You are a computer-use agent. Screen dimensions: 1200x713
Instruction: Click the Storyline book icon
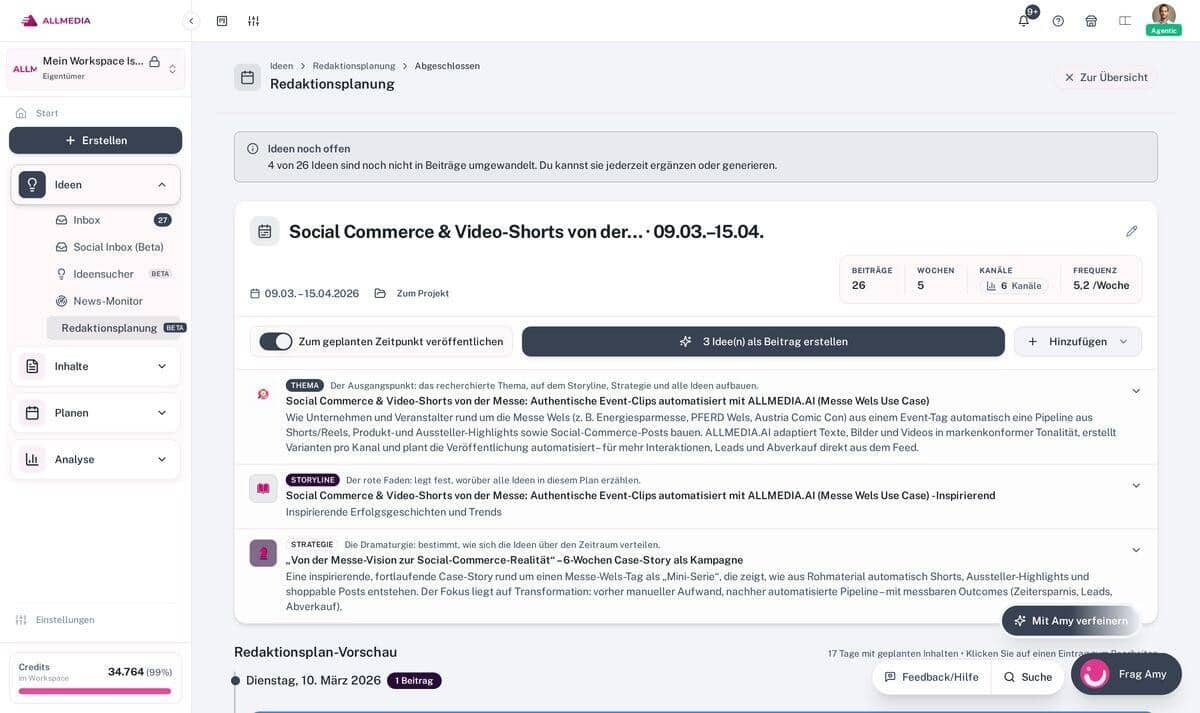(263, 488)
